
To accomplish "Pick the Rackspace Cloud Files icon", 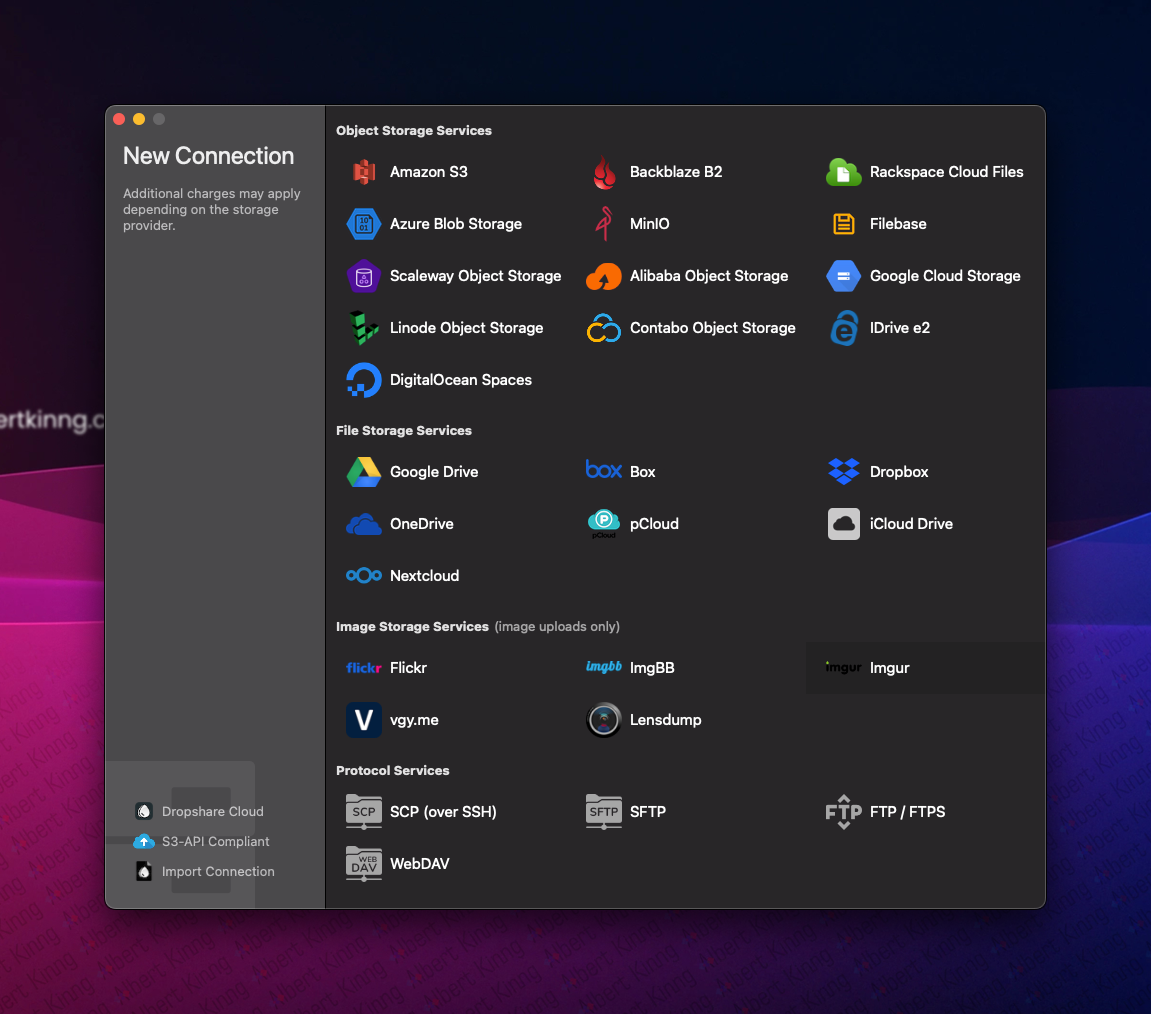I will pos(843,172).
